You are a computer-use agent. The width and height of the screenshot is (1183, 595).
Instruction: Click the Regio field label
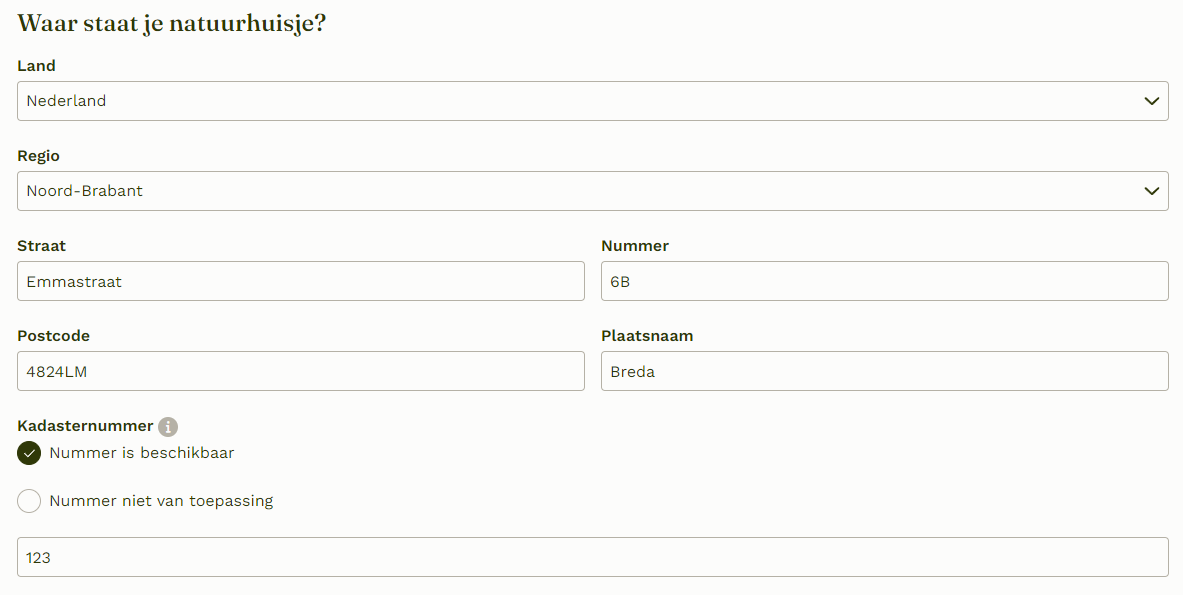(x=38, y=156)
